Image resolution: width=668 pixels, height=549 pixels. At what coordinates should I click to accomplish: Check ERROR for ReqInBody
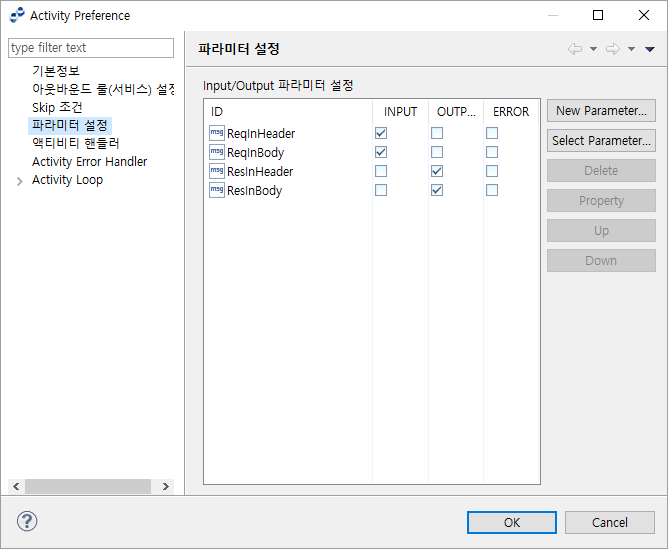pos(492,152)
